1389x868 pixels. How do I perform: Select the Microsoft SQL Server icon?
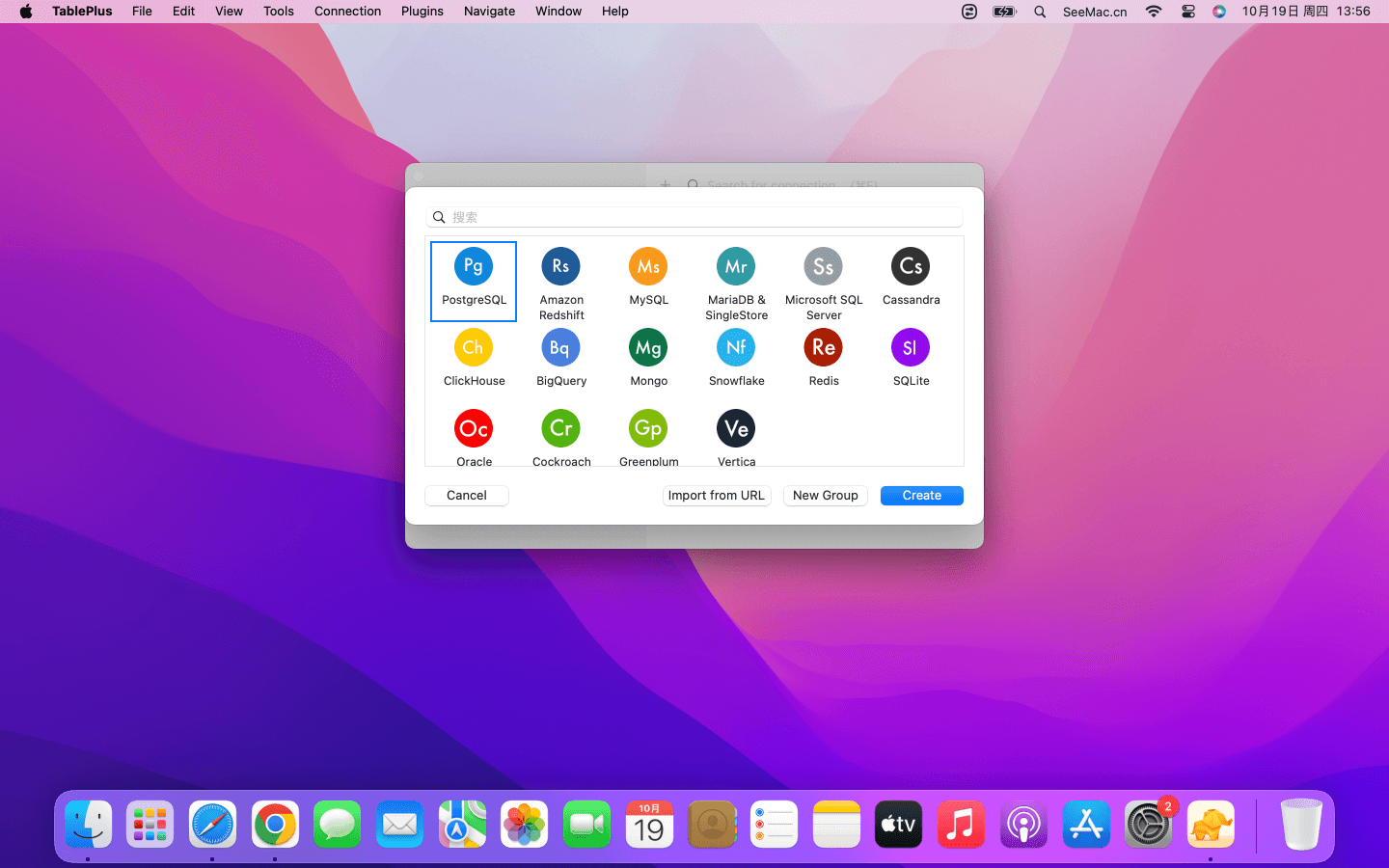coord(824,266)
